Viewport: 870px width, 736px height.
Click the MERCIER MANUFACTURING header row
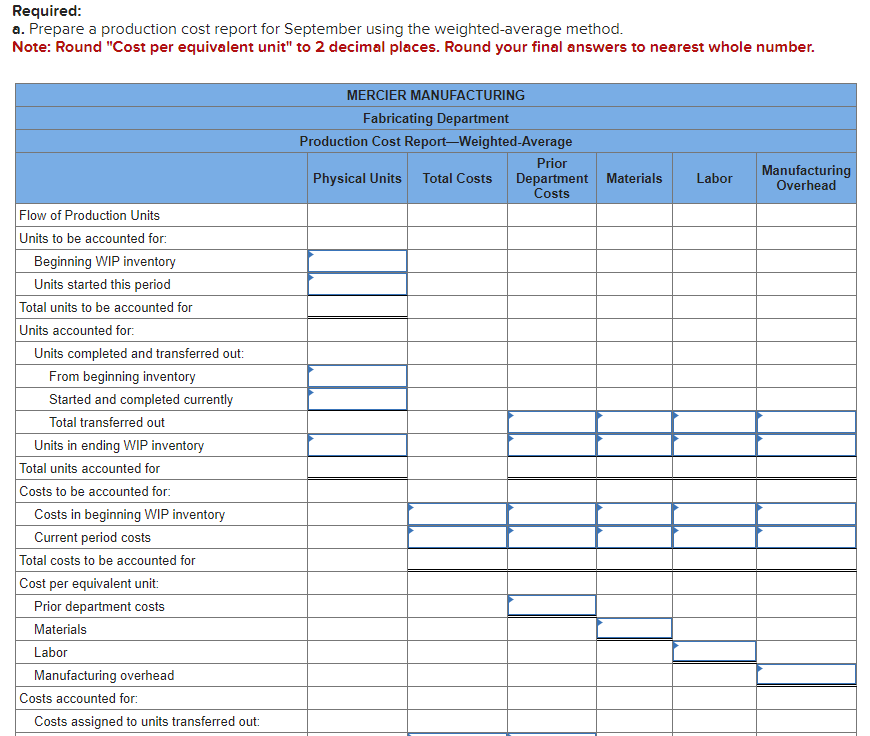click(x=435, y=95)
